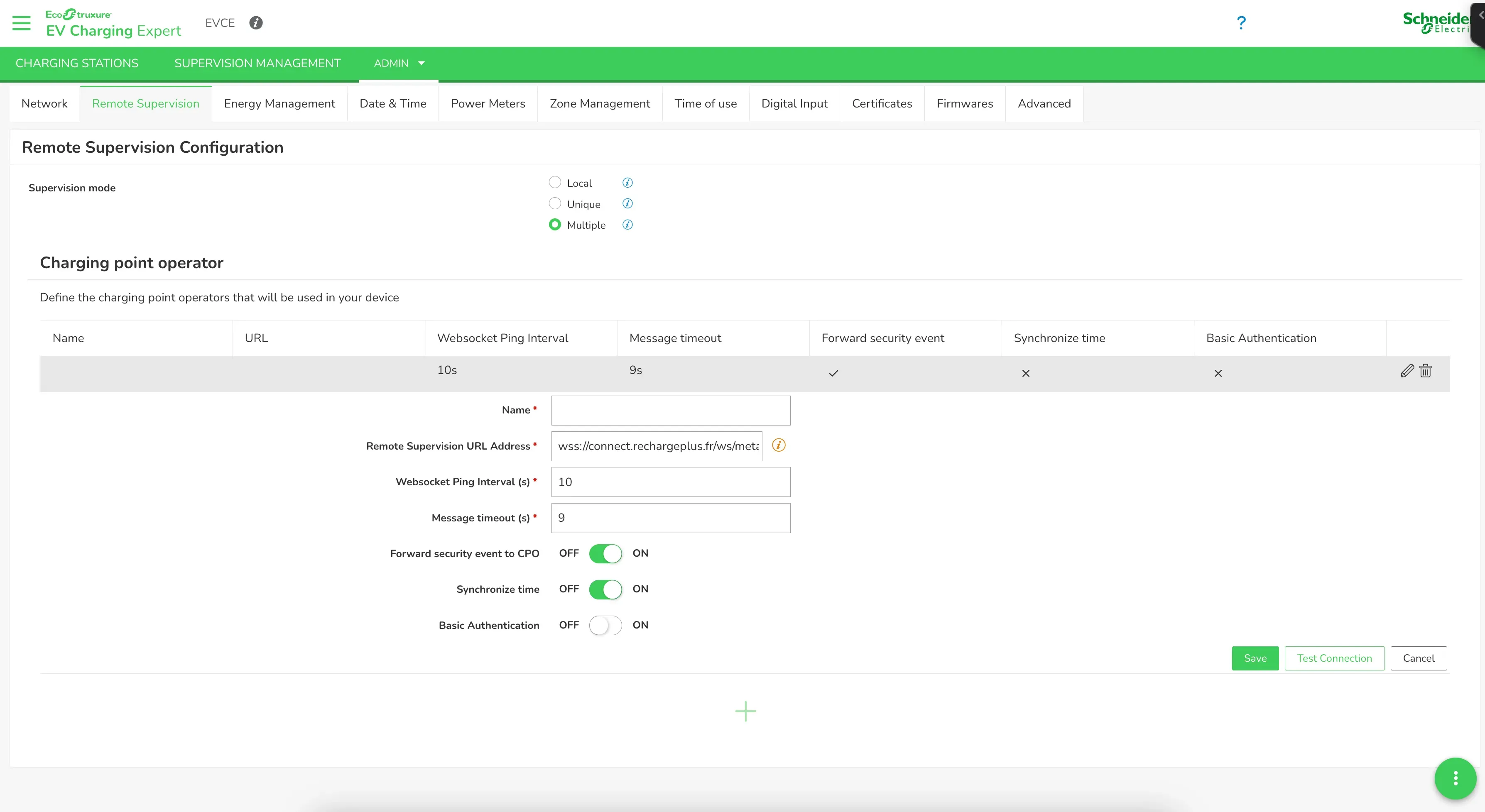
Task: Save the operator configuration
Action: tap(1255, 658)
